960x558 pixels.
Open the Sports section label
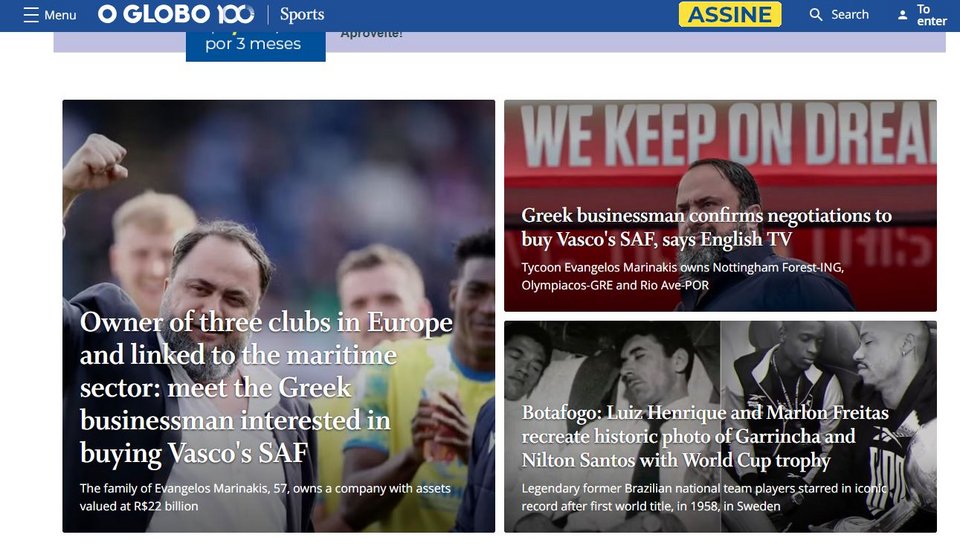click(x=302, y=14)
